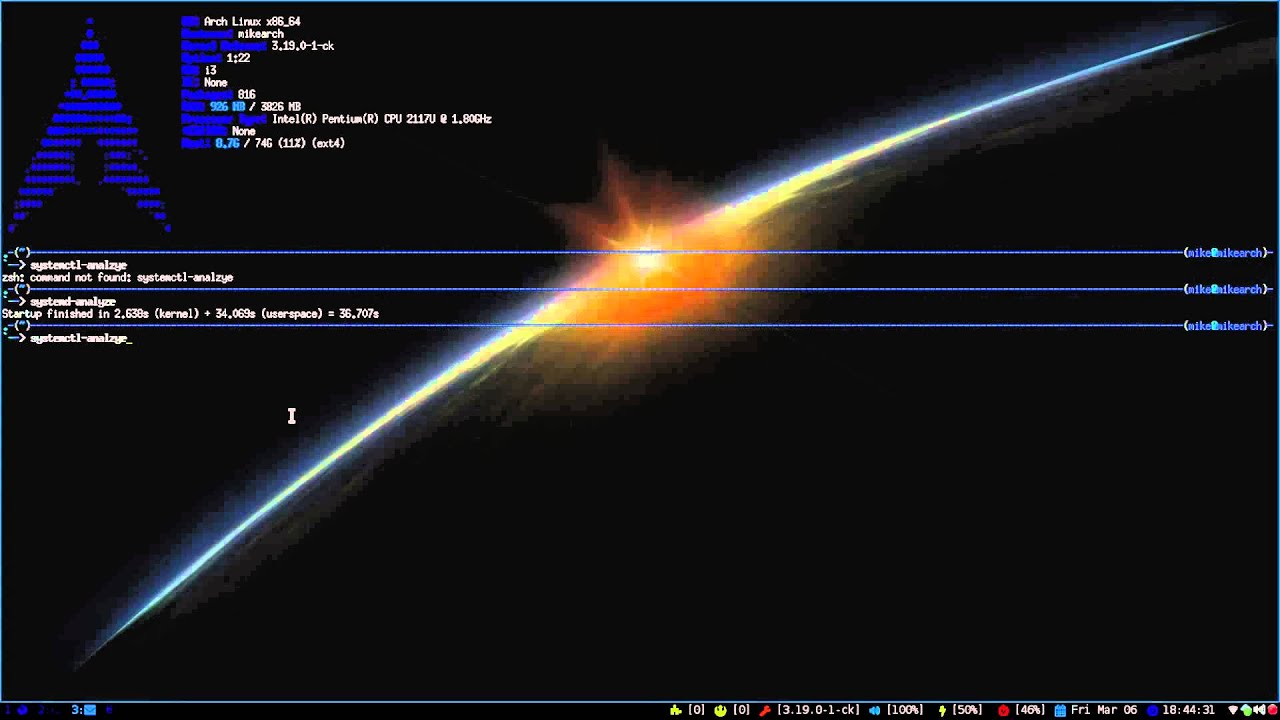Click the 'zsh: command not found' error line
This screenshot has height=720, width=1280.
point(117,277)
